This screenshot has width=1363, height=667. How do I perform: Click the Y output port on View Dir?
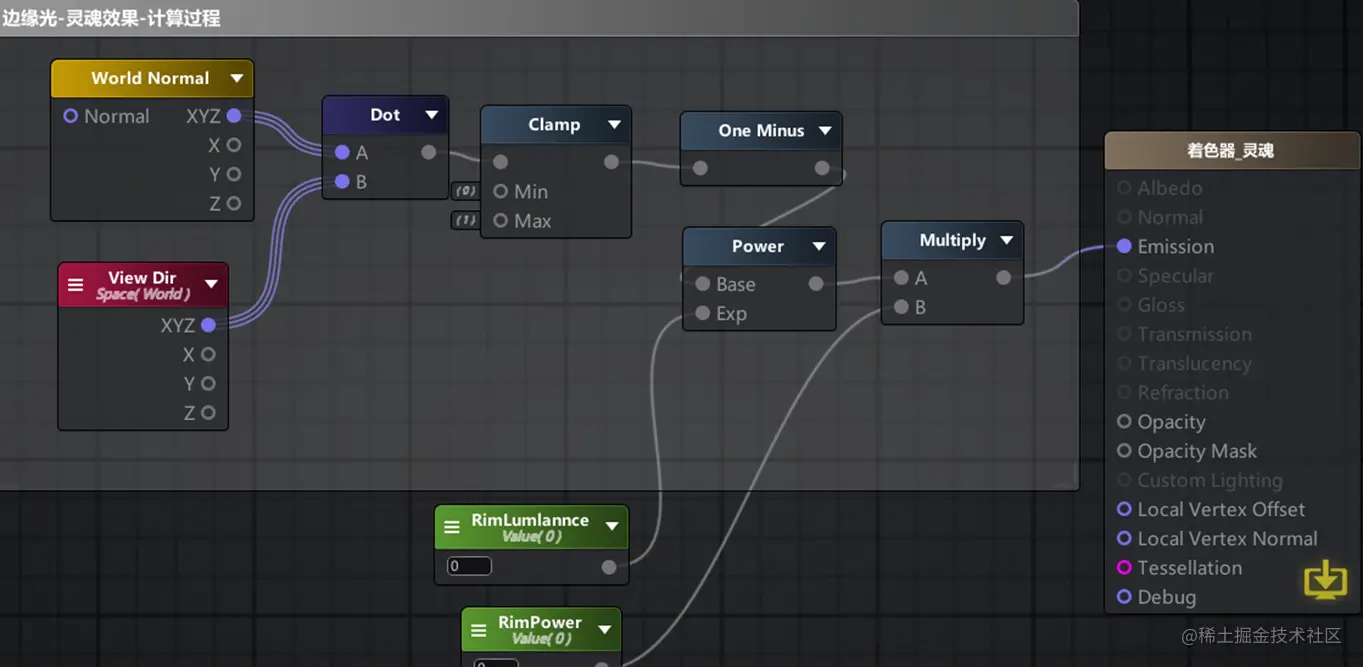(208, 383)
